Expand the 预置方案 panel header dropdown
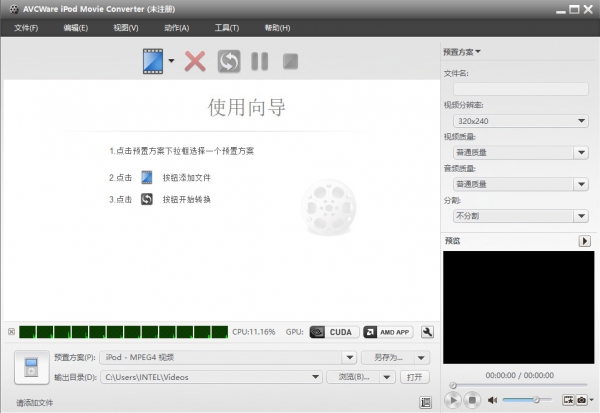This screenshot has height=413, width=600. point(462,52)
